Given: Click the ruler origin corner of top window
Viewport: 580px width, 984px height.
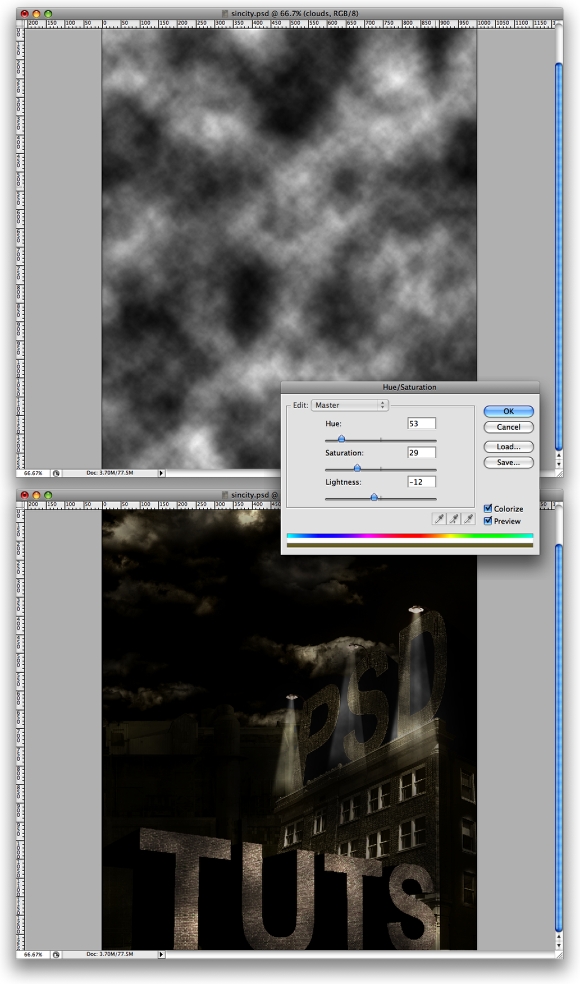Looking at the screenshot, I should tap(21, 23).
